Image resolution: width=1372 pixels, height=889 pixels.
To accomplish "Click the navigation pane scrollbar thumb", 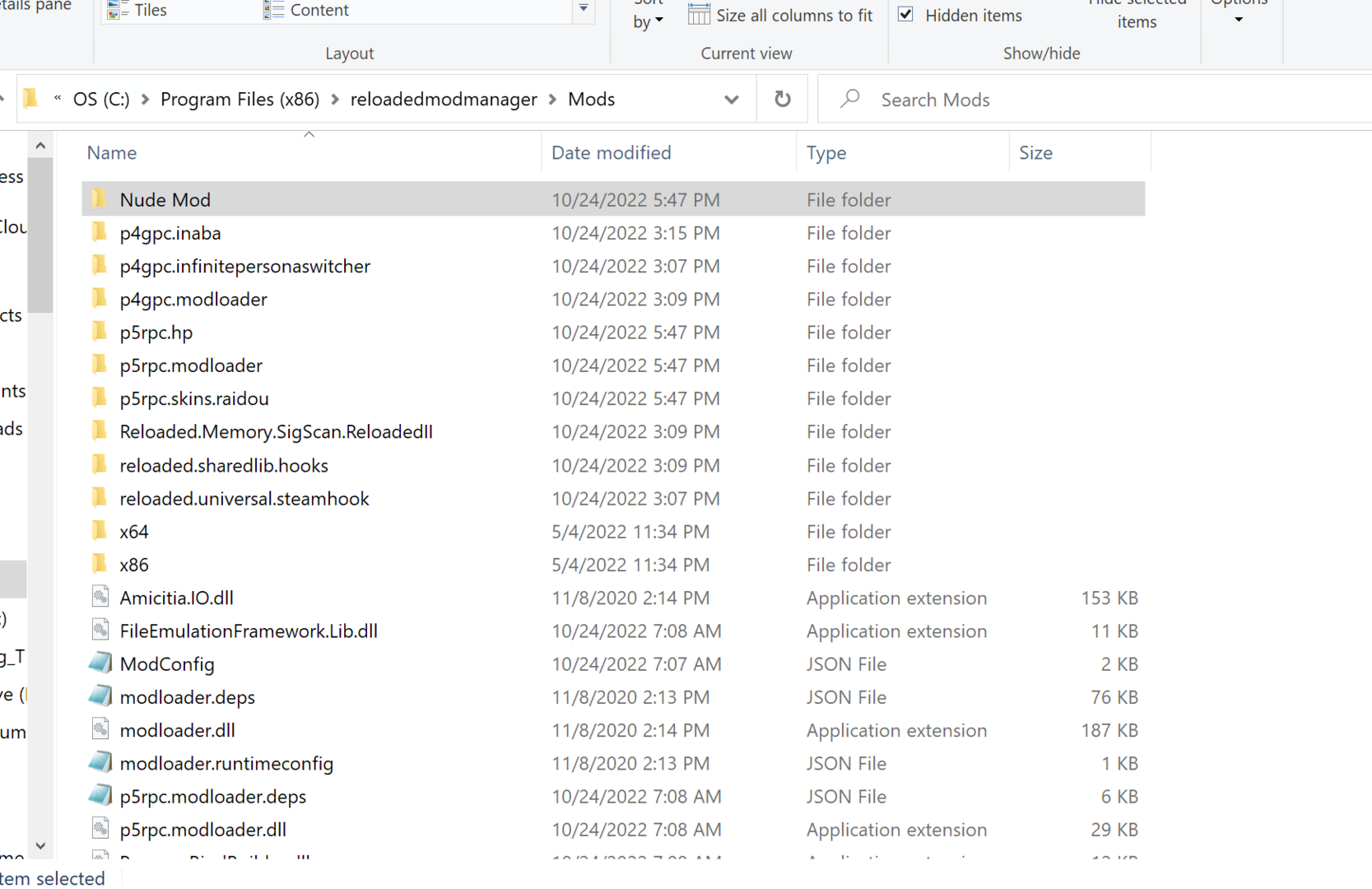I will (40, 235).
